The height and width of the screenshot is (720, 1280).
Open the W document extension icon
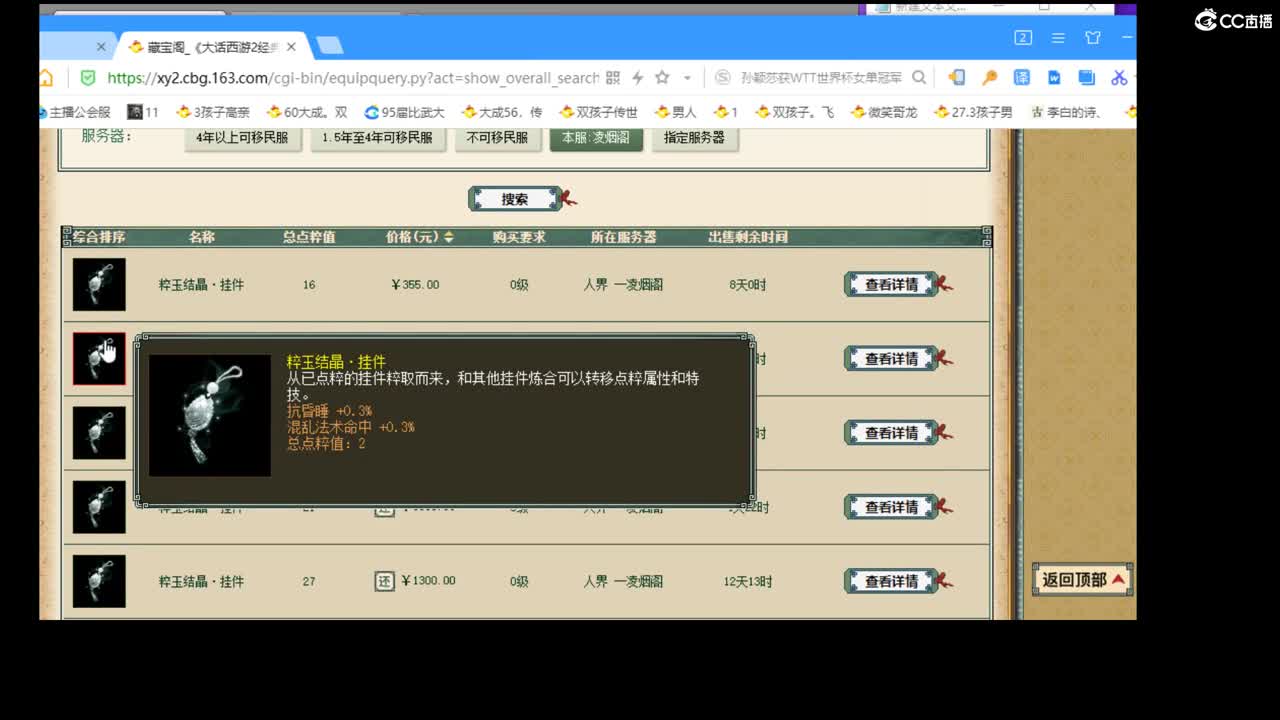point(1054,78)
